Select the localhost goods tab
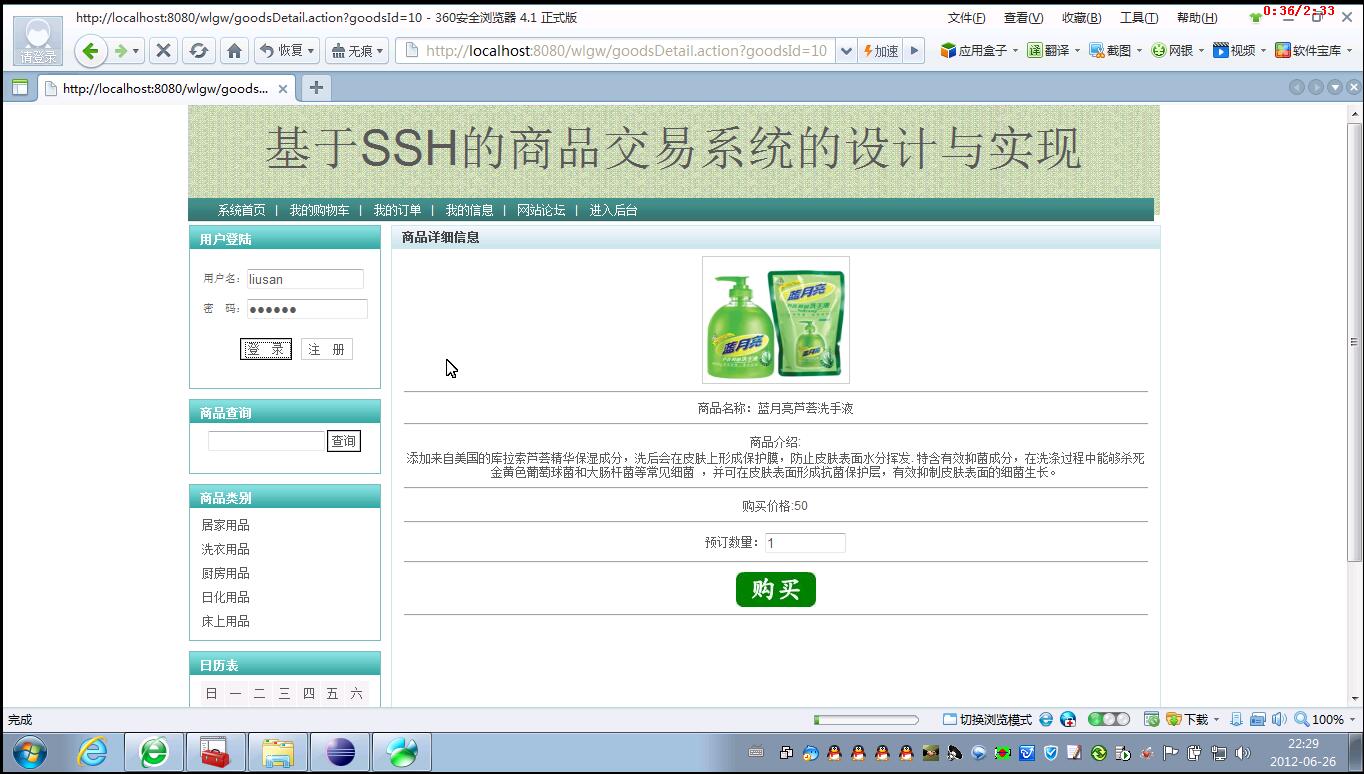The width and height of the screenshot is (1364, 774). [165, 88]
